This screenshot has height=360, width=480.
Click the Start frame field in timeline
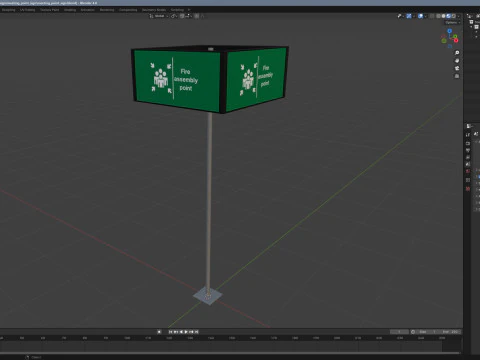pyautogui.click(x=427, y=332)
